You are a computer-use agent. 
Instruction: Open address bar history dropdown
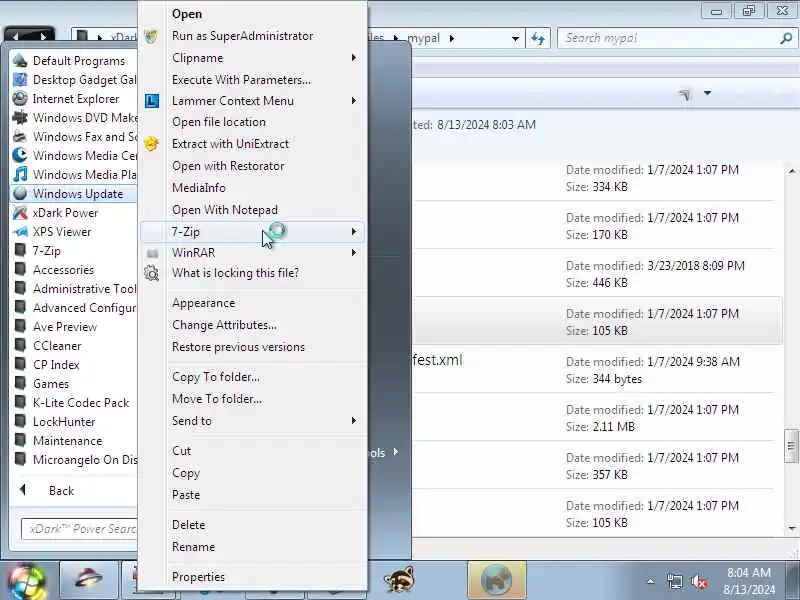coord(515,39)
